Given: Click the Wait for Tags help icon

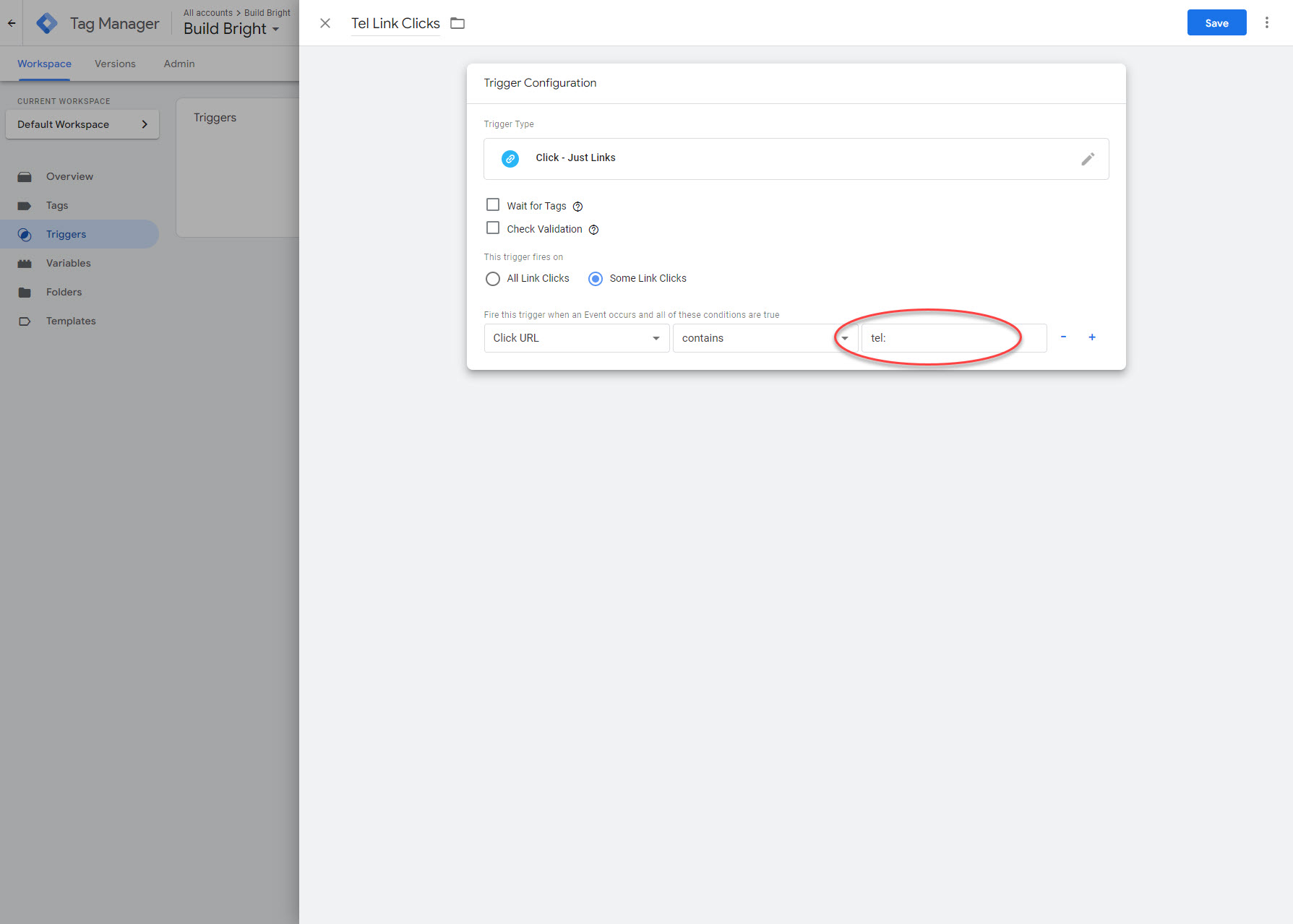Looking at the screenshot, I should [577, 207].
